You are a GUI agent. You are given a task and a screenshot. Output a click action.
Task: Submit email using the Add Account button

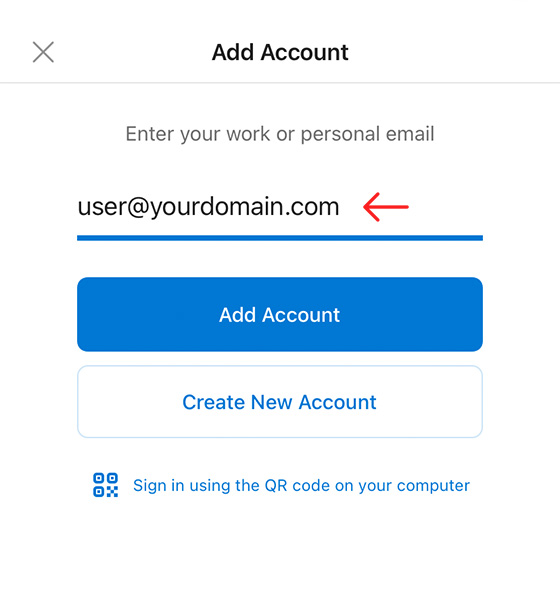click(280, 314)
